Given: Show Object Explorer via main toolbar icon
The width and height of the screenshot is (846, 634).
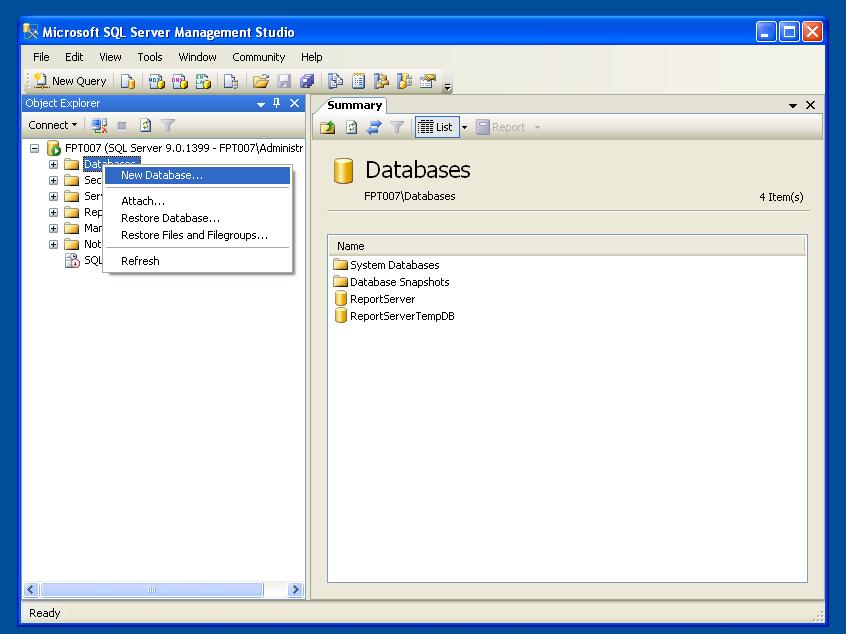Looking at the screenshot, I should (x=381, y=81).
